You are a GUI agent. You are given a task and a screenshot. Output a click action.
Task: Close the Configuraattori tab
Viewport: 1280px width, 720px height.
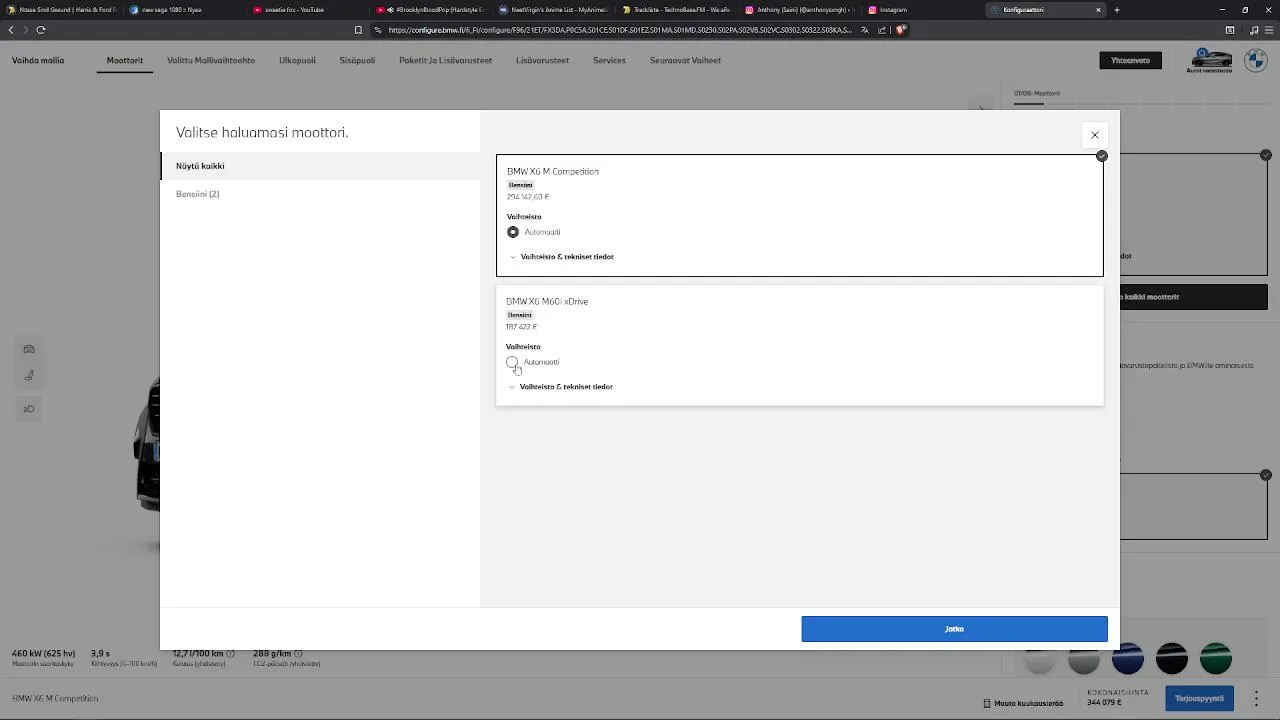1098,10
